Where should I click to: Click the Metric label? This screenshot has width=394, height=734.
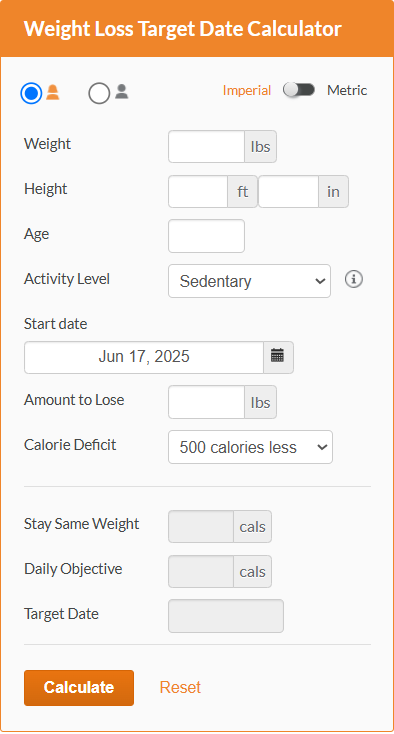coord(347,90)
